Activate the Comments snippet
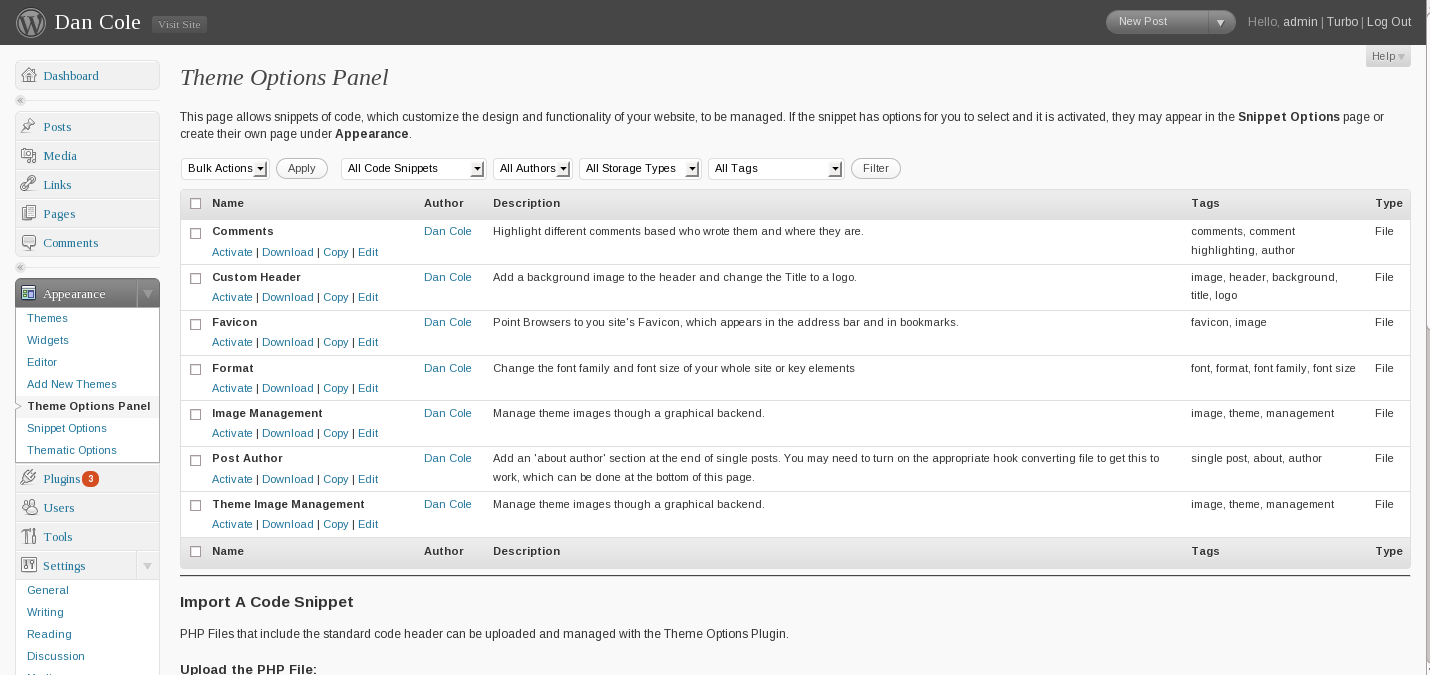1430x675 pixels. pyautogui.click(x=232, y=252)
